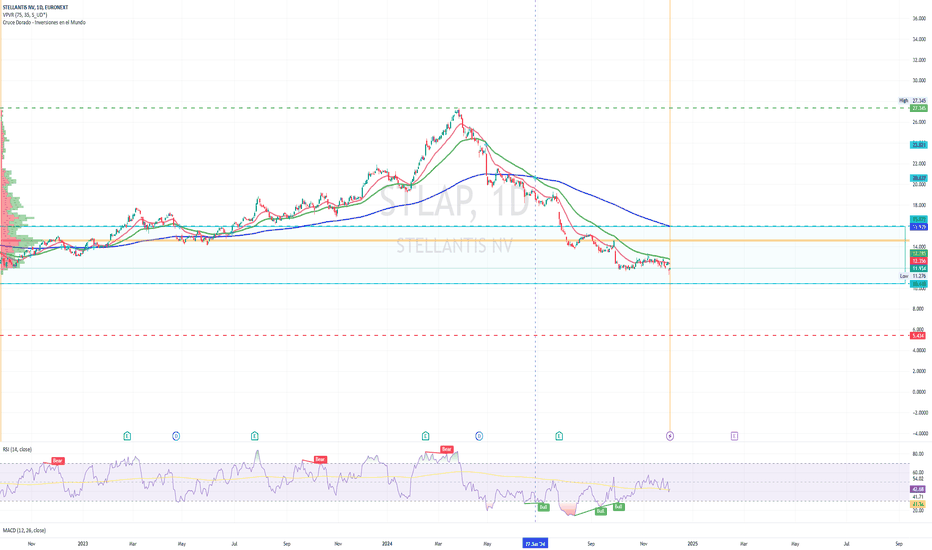Click the earnings marker near late July 2023
Screen dimensions: 932x550
point(254,436)
